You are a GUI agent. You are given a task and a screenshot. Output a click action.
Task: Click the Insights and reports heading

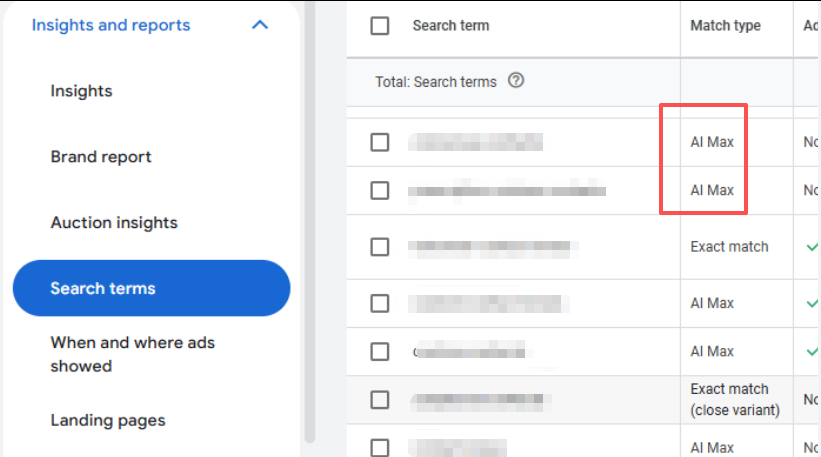111,25
